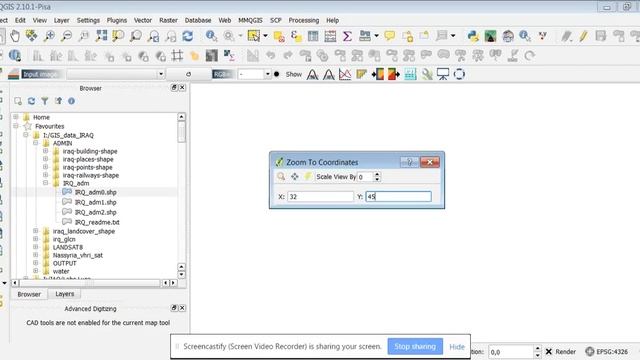Click the XY coordinate tool icon
The image size is (640, 360).
(542, 36)
